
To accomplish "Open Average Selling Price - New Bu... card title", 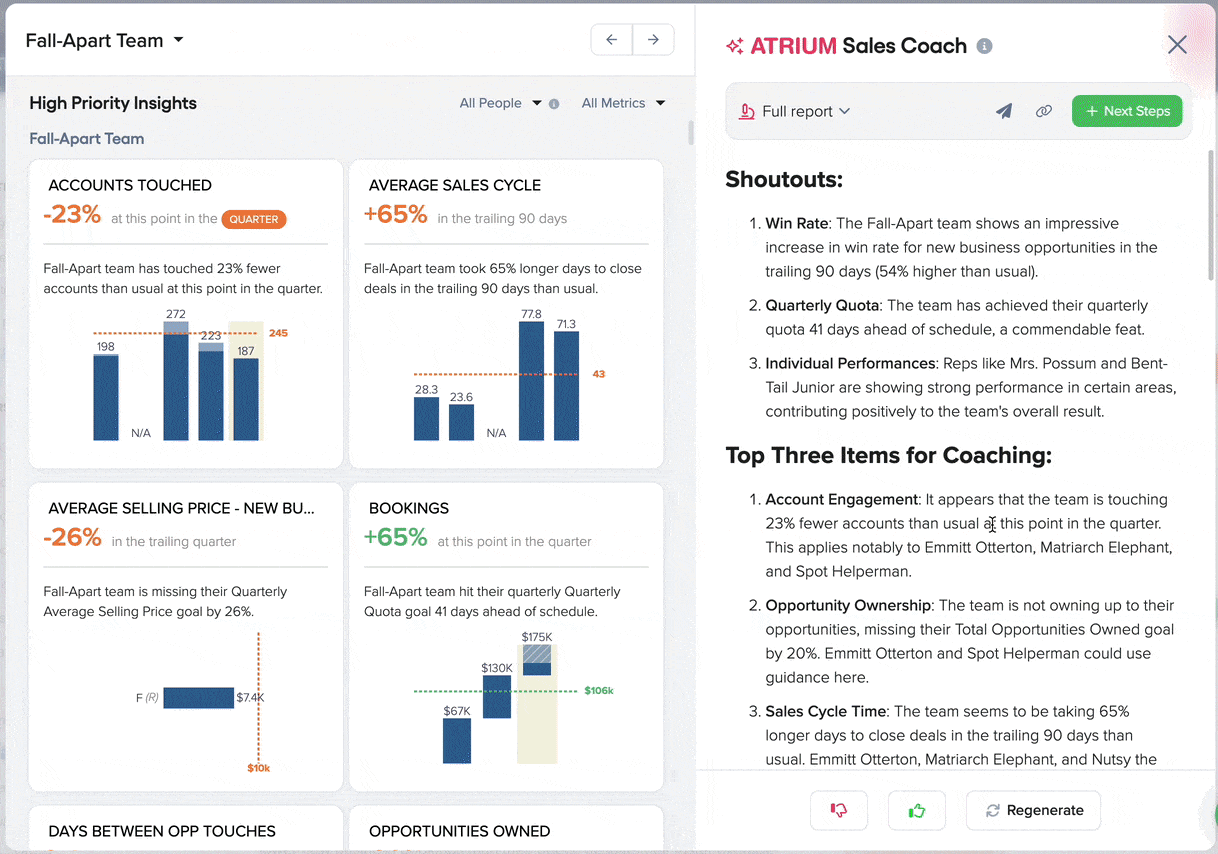I will pos(181,508).
